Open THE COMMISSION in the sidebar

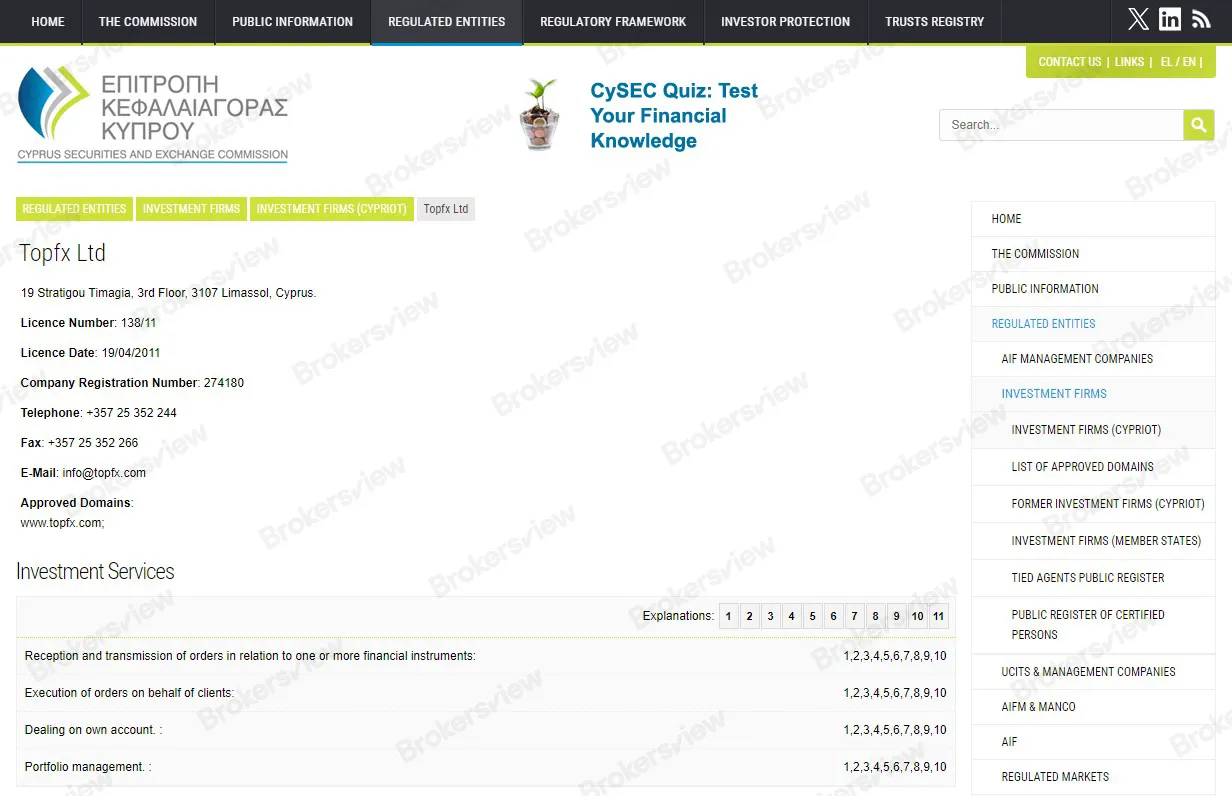coord(1093,254)
